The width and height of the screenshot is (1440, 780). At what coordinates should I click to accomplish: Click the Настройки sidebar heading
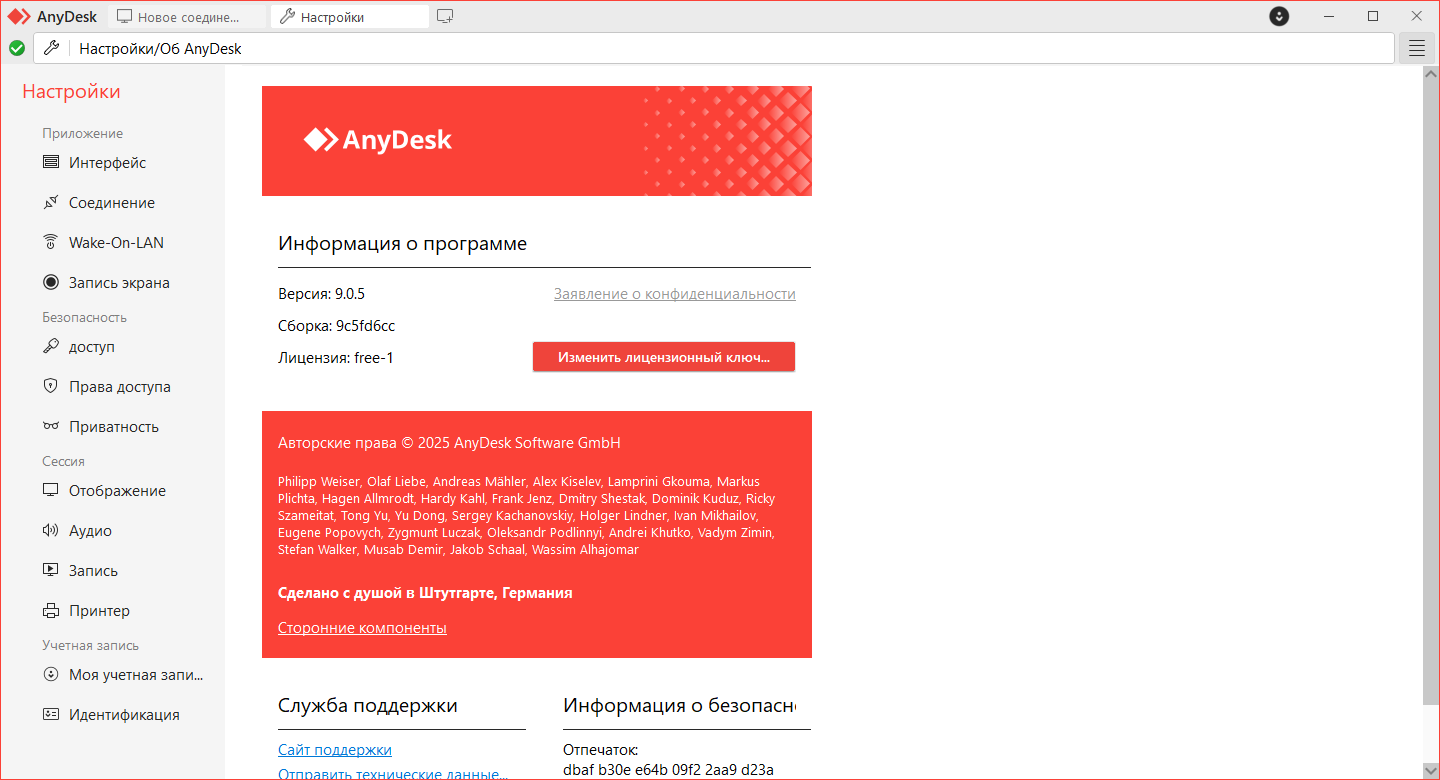(x=71, y=92)
